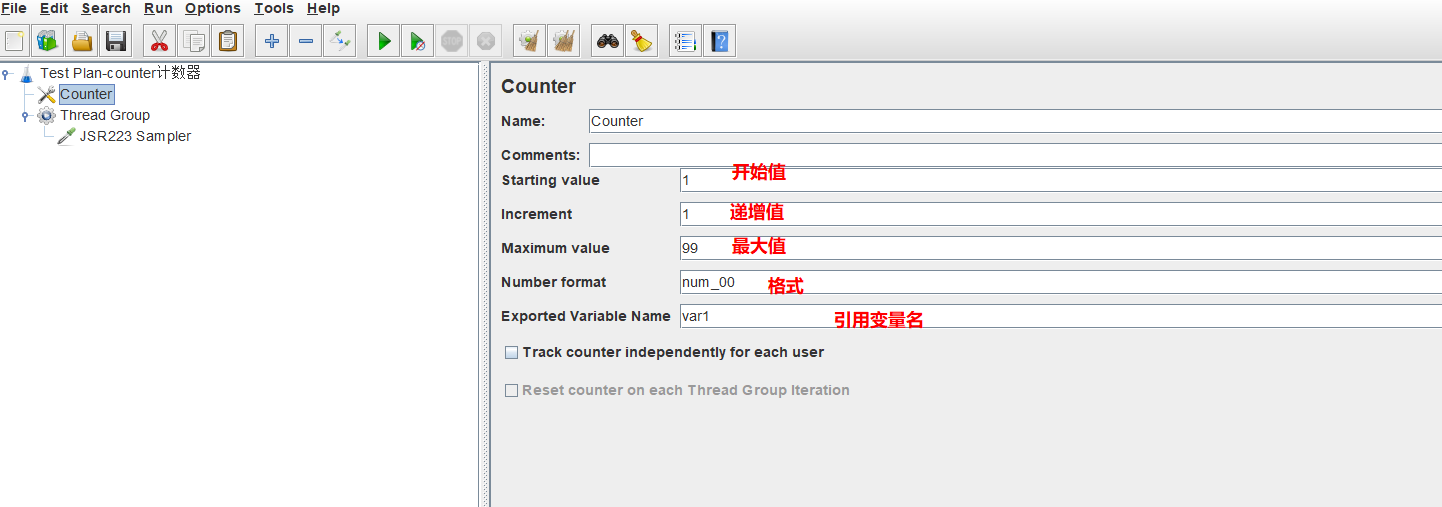Screen dimensions: 1442x507
Task: Select Thread Group in the tree
Action: tap(104, 116)
